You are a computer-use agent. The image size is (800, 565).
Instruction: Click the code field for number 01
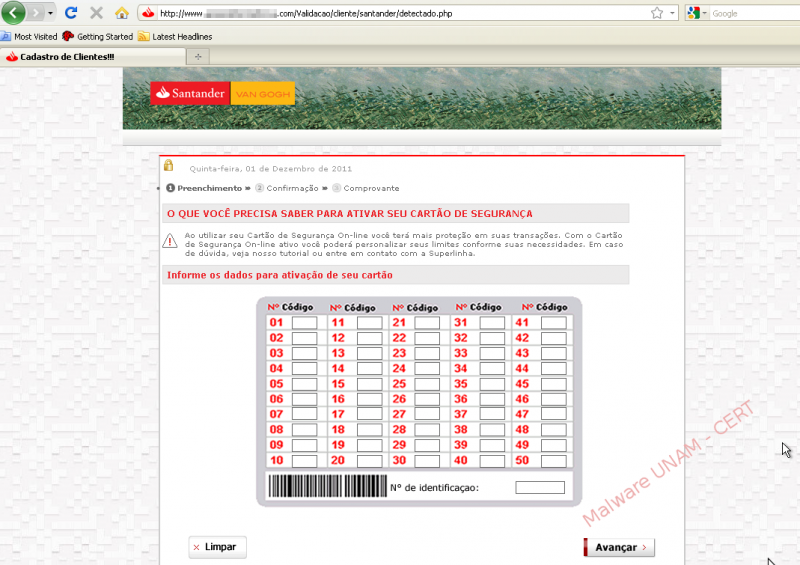click(305, 323)
